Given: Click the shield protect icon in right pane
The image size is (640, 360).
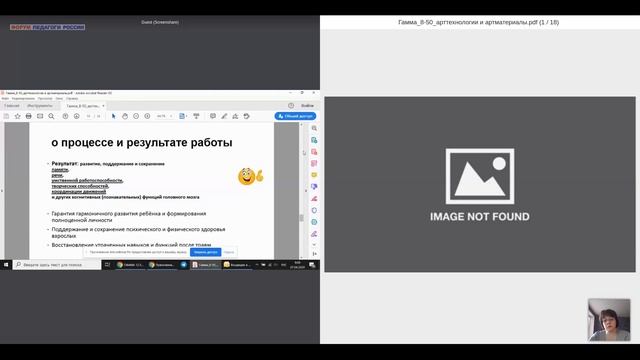Looking at the screenshot, I should coord(314,211).
